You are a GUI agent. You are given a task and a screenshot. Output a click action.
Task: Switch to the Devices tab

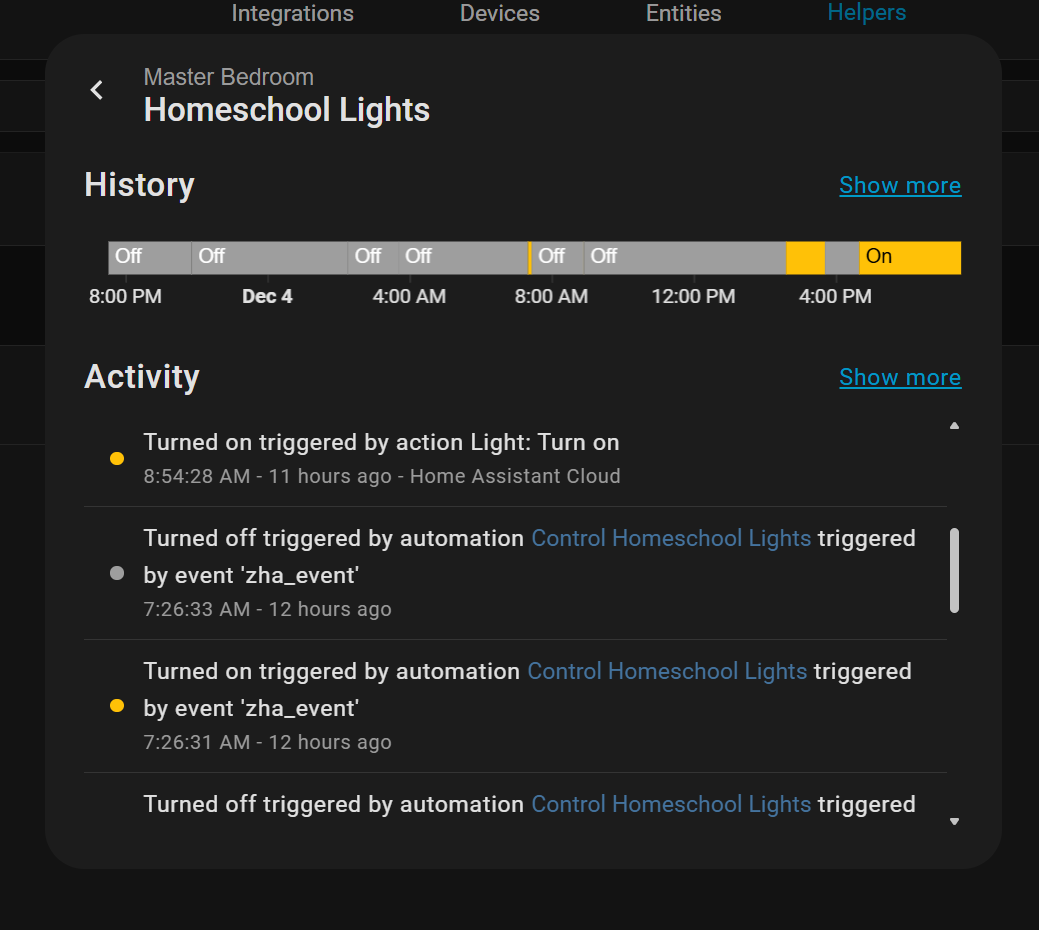pyautogui.click(x=499, y=14)
